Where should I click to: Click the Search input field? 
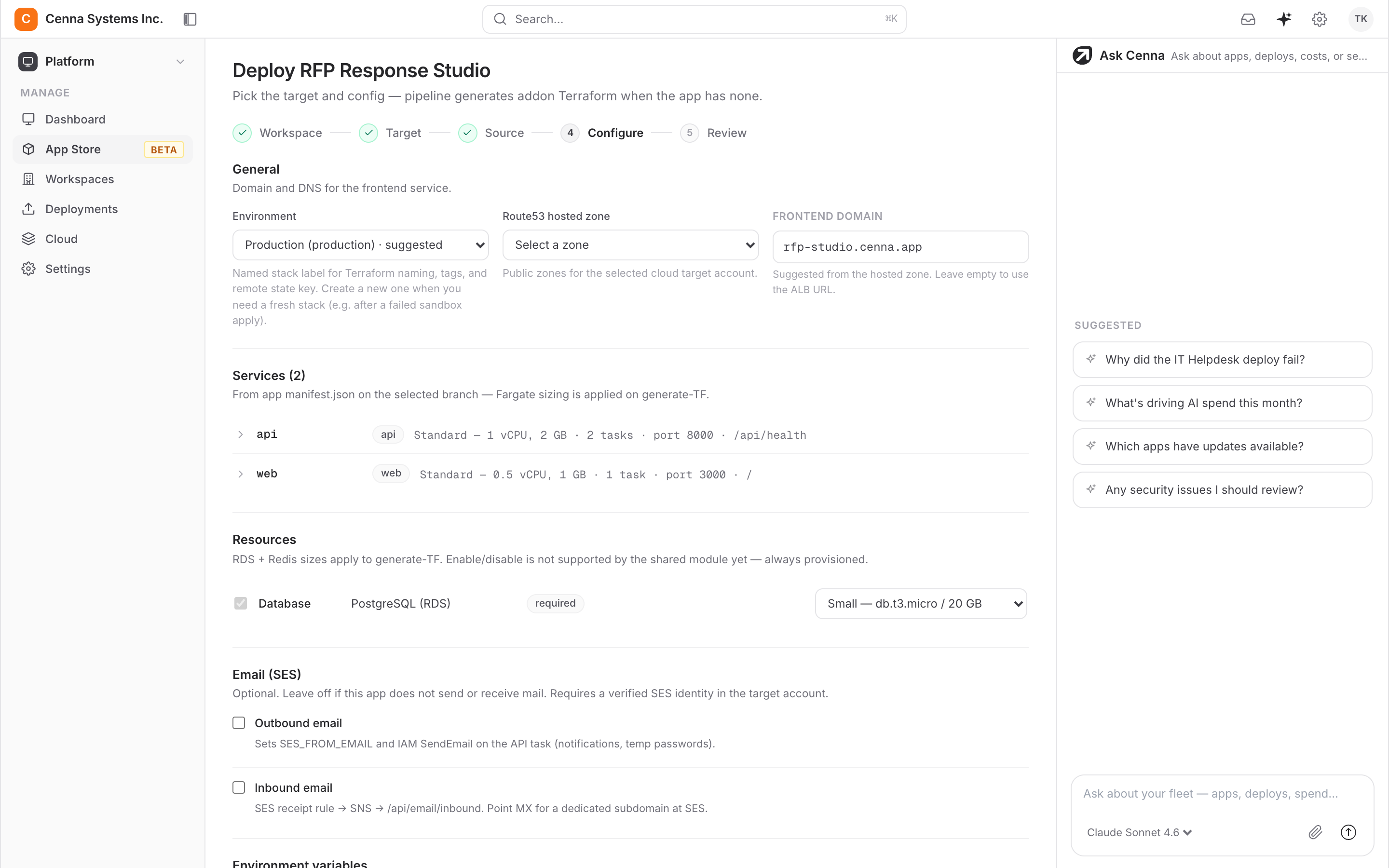pos(694,19)
